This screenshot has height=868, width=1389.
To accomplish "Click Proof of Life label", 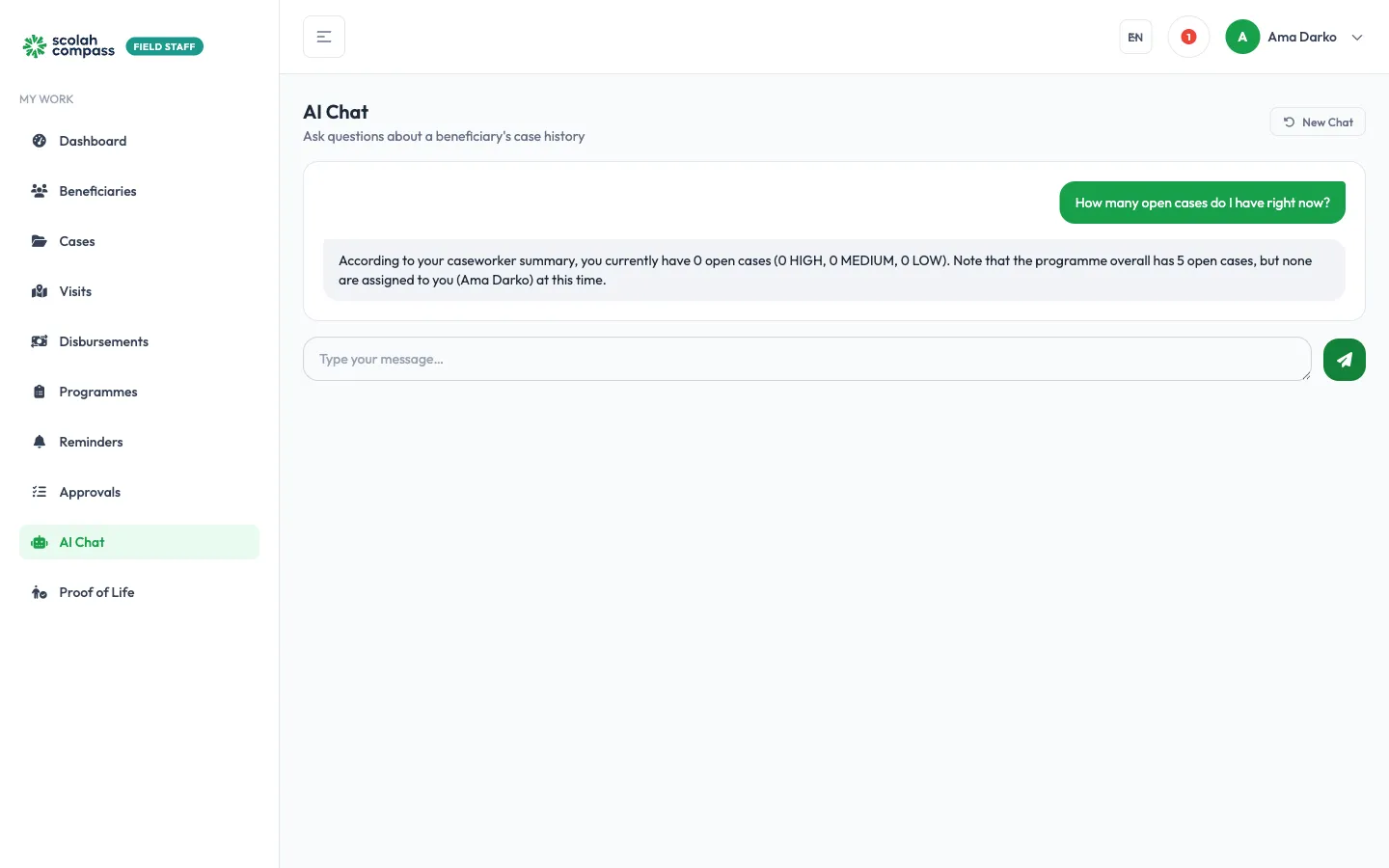I will (96, 592).
